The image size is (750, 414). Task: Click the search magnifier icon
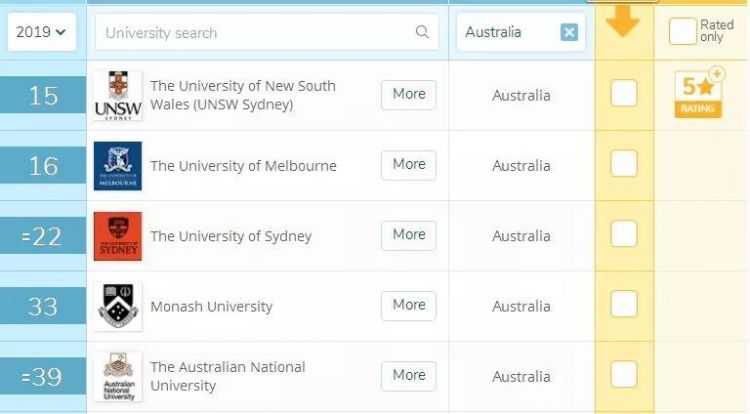coord(422,32)
